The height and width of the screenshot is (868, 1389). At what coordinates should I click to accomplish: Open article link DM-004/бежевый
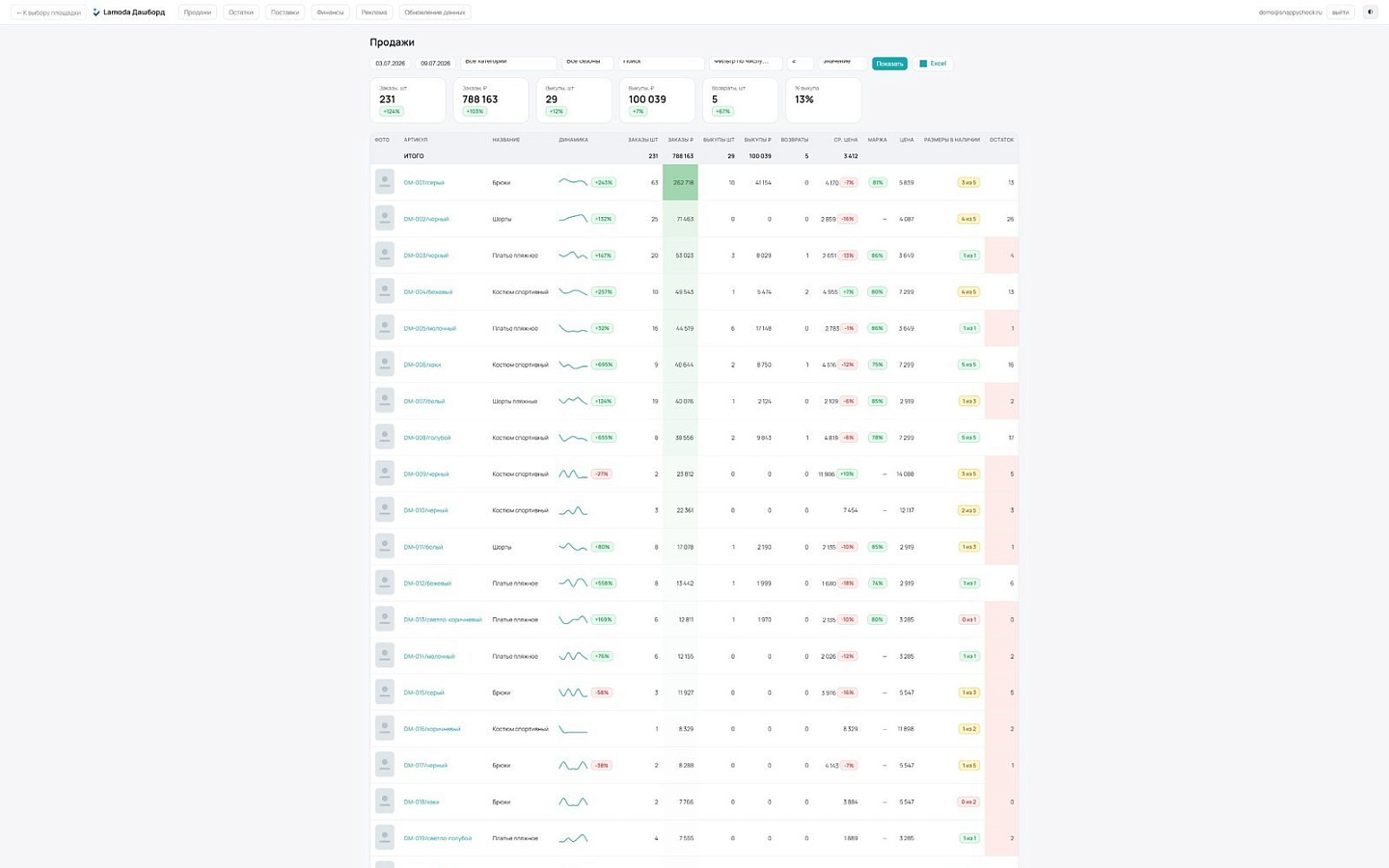[428, 291]
